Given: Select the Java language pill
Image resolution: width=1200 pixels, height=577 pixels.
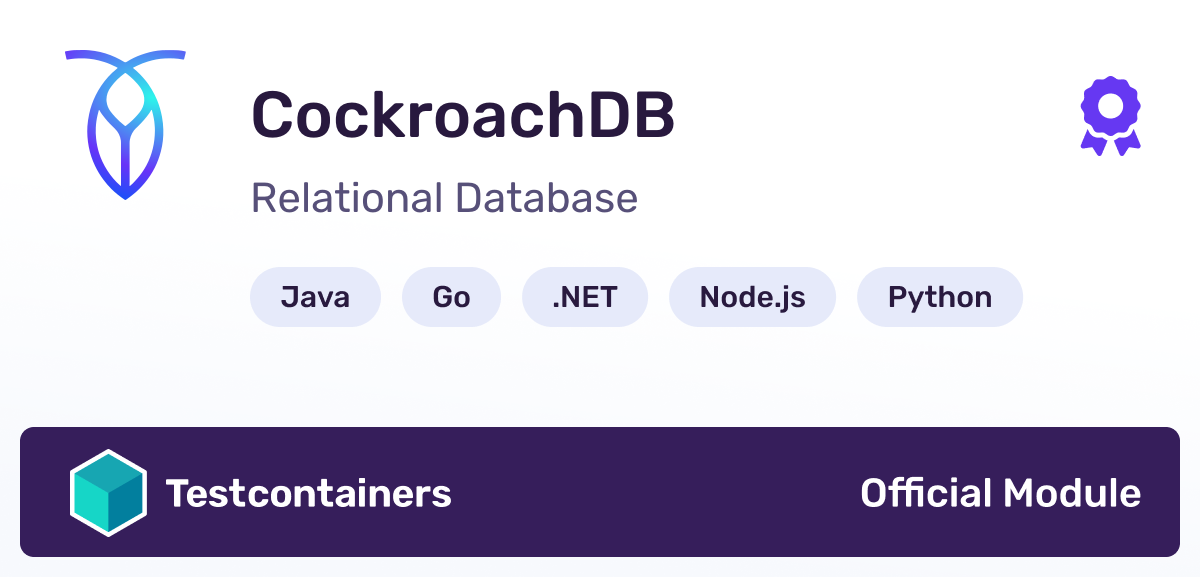Looking at the screenshot, I should (315, 296).
